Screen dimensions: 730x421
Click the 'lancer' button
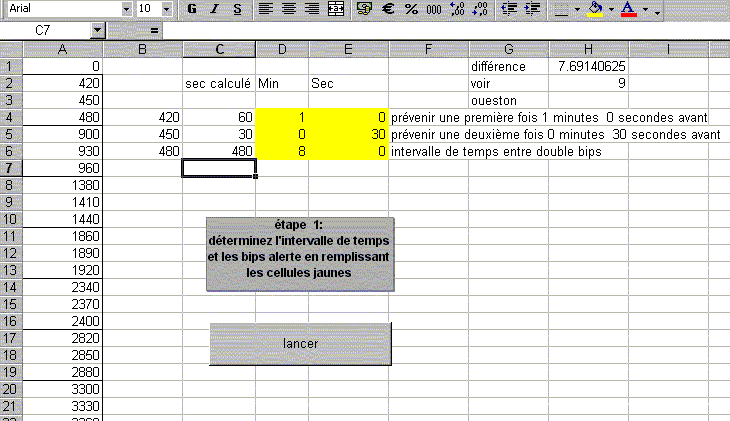300,344
